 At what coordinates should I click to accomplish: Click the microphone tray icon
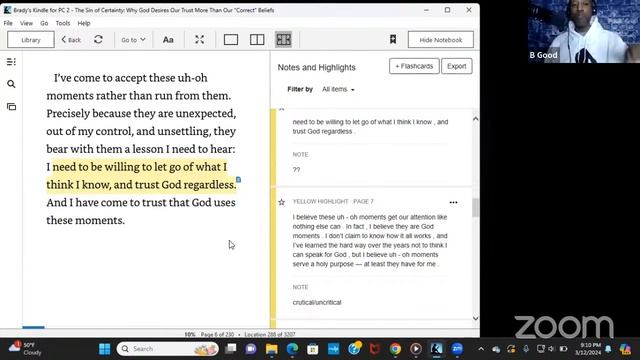526,349
